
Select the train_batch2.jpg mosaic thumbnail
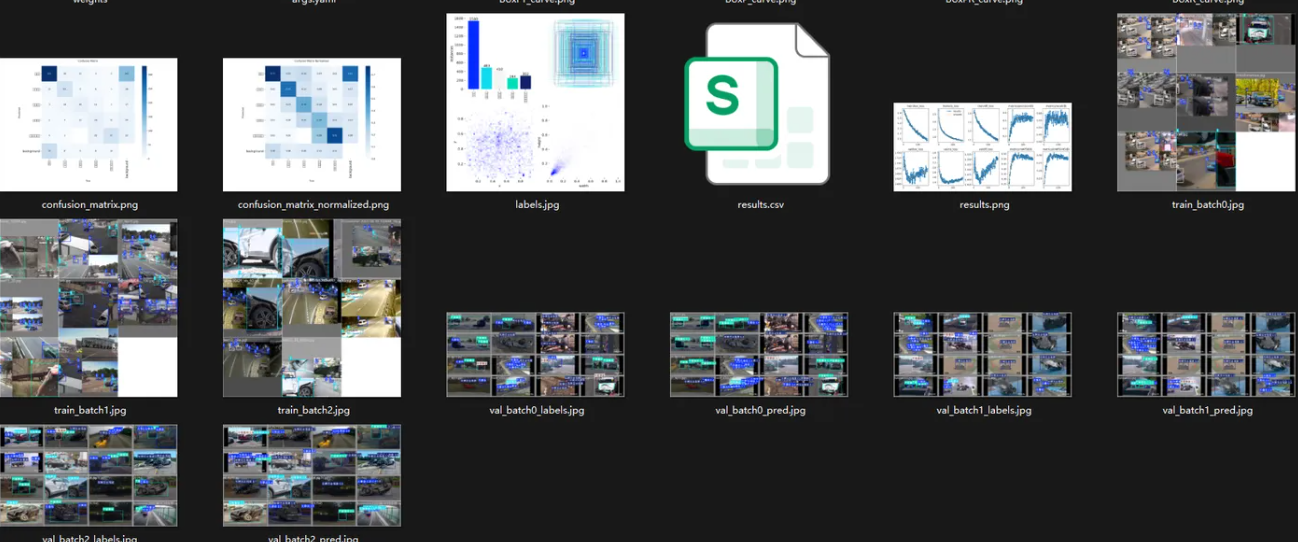[x=312, y=308]
